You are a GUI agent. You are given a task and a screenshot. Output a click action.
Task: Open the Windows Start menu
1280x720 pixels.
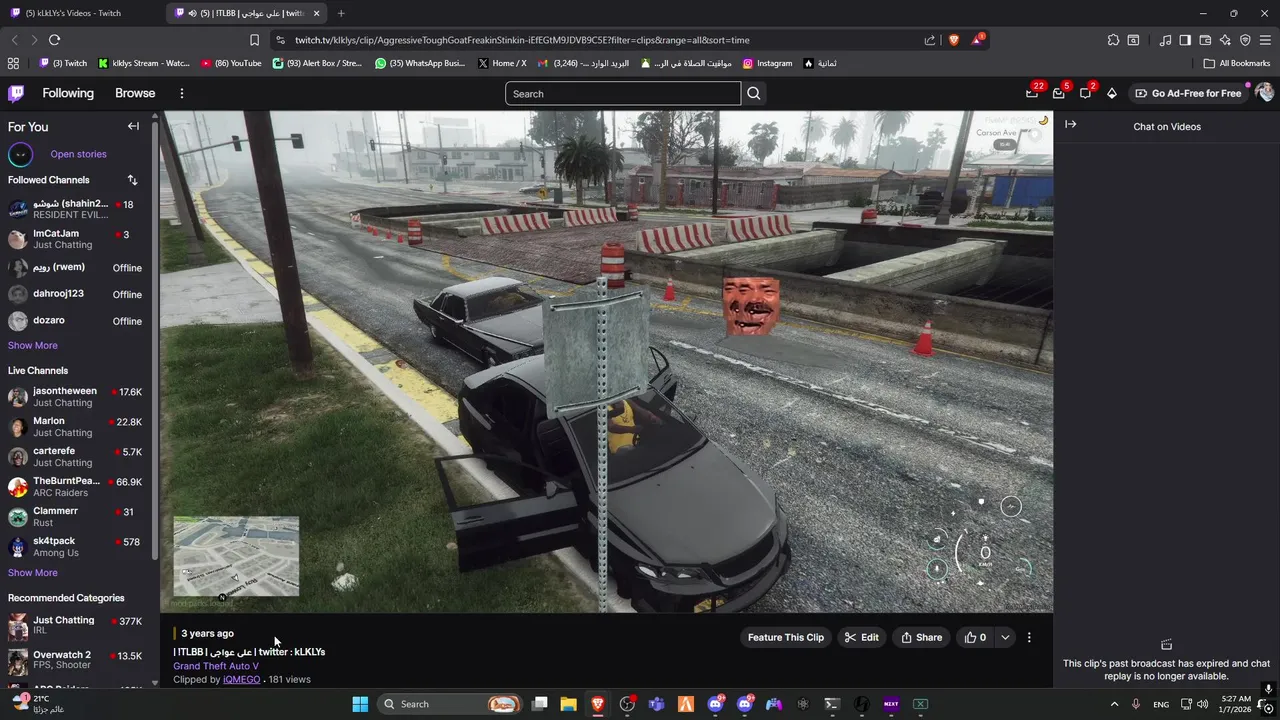pos(360,704)
